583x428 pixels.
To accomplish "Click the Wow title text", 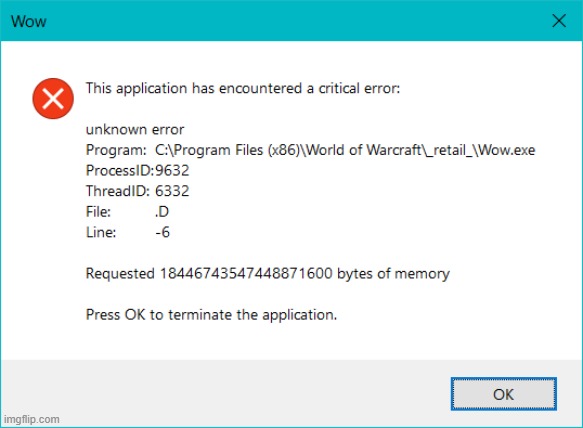I will coord(29,22).
